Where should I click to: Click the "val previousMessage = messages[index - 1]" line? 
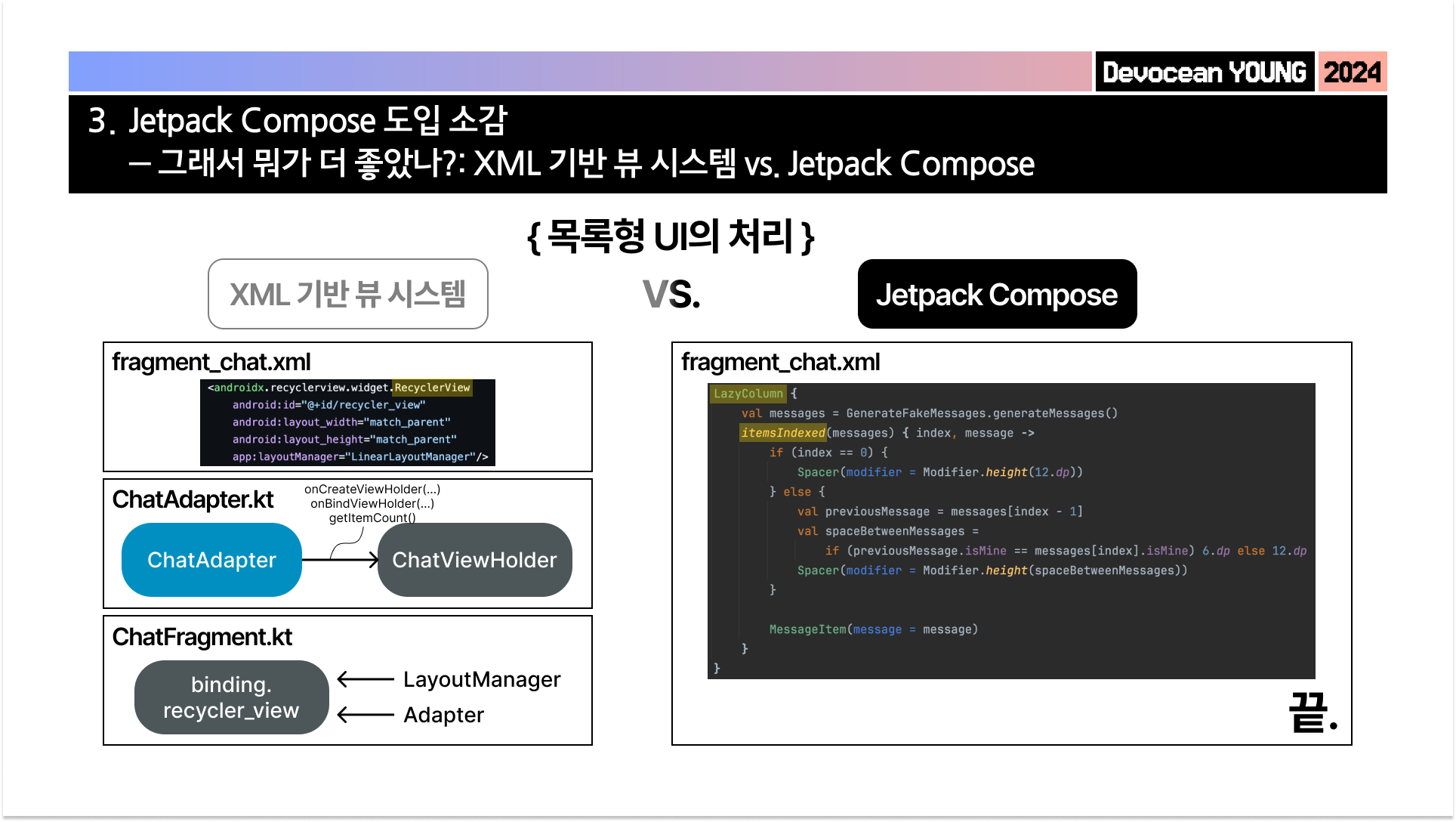coord(940,511)
